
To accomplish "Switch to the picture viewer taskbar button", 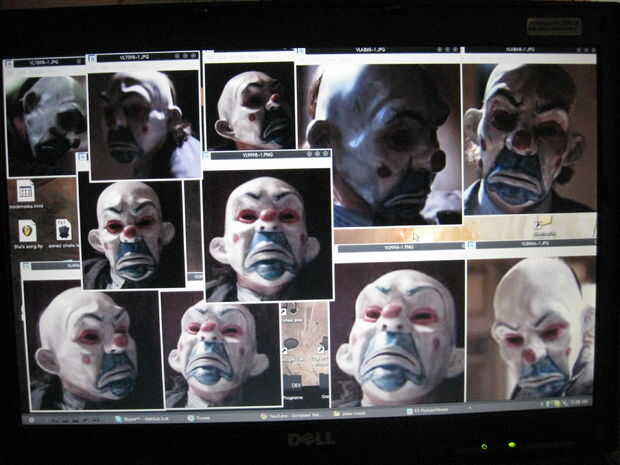I will 429,411.
